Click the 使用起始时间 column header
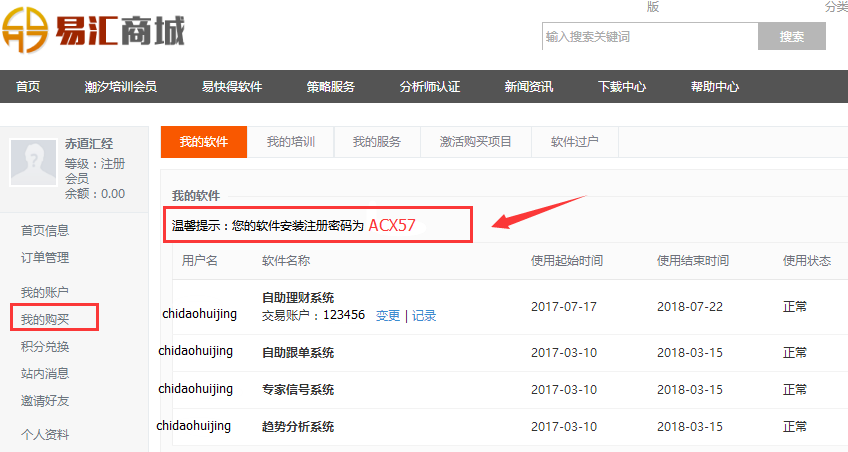The image size is (848, 452). pos(567,261)
